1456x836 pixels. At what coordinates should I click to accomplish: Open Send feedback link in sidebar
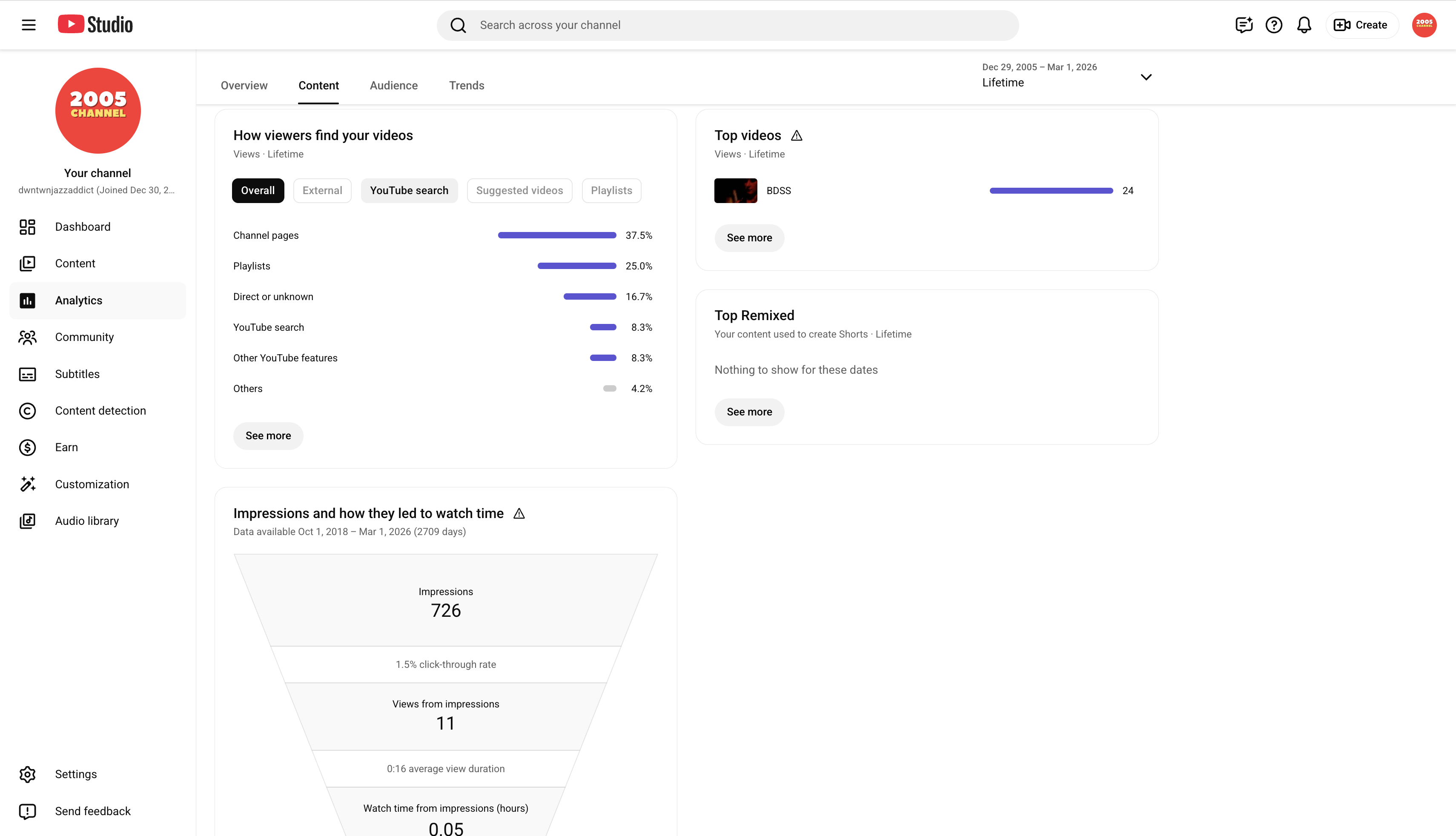tap(97, 811)
